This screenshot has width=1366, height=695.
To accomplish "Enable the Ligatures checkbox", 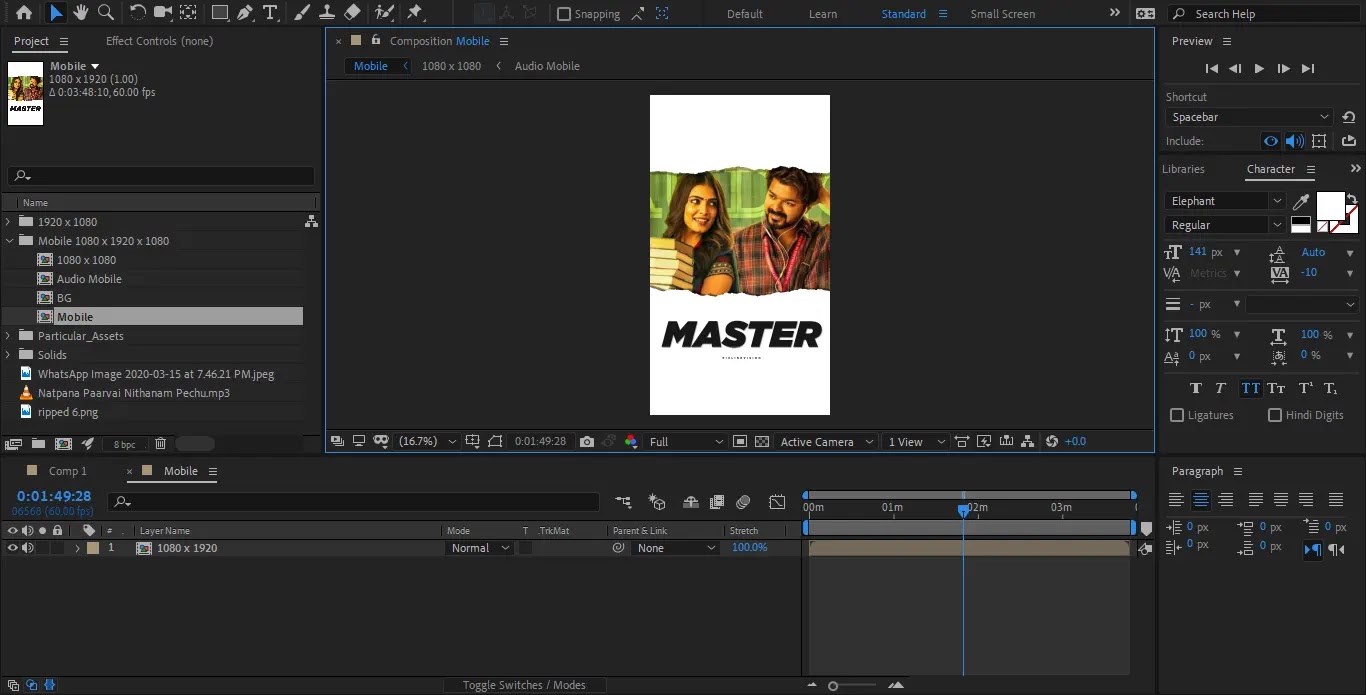I will [x=1177, y=415].
